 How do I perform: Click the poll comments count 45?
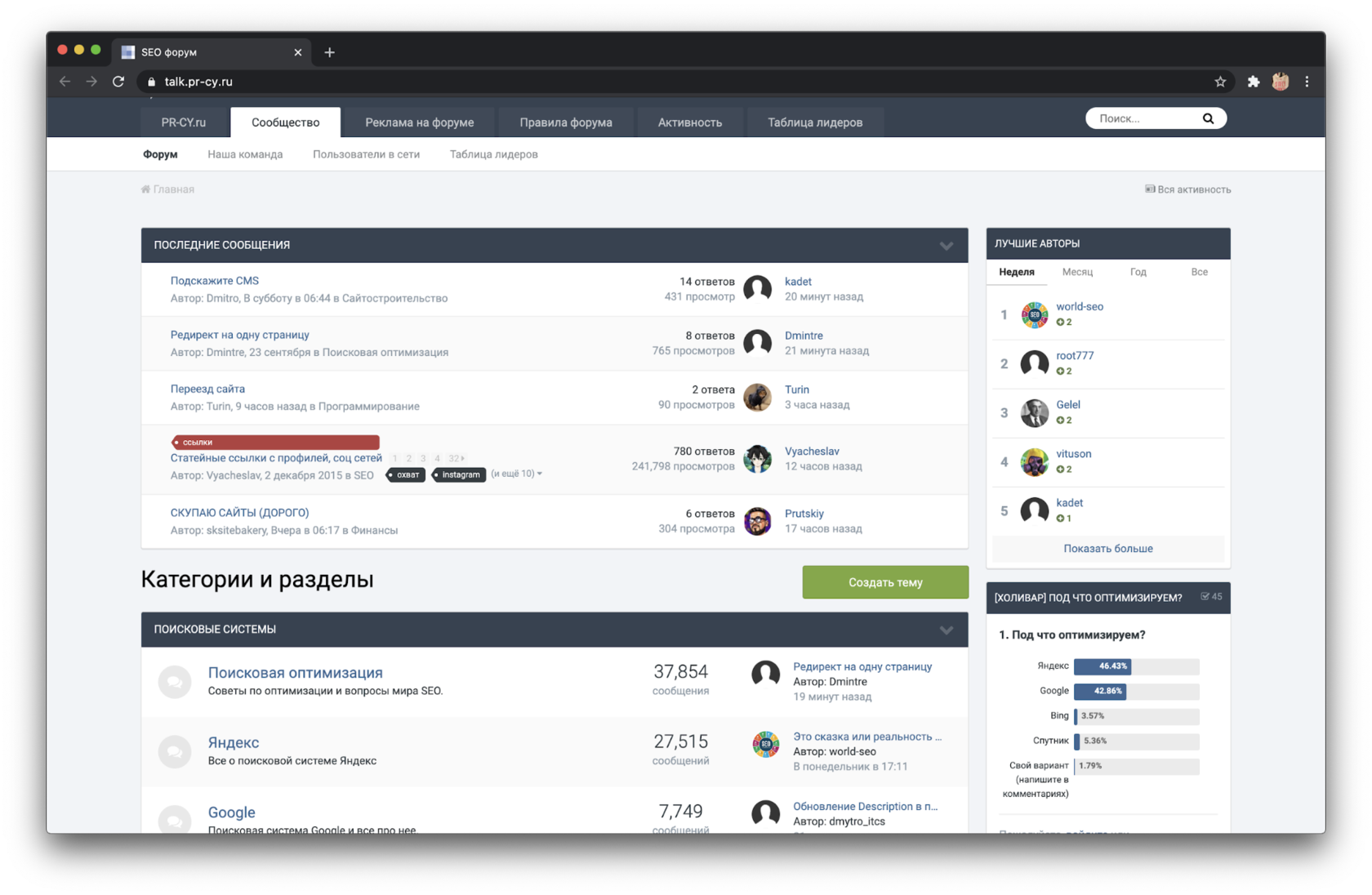pos(1211,597)
